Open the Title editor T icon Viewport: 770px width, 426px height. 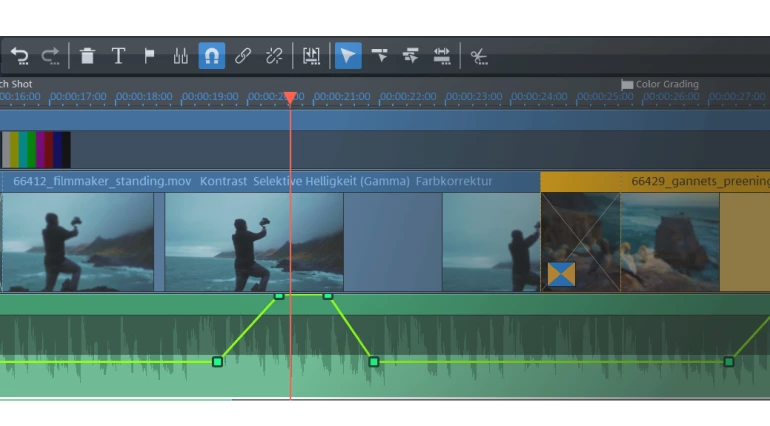click(118, 56)
